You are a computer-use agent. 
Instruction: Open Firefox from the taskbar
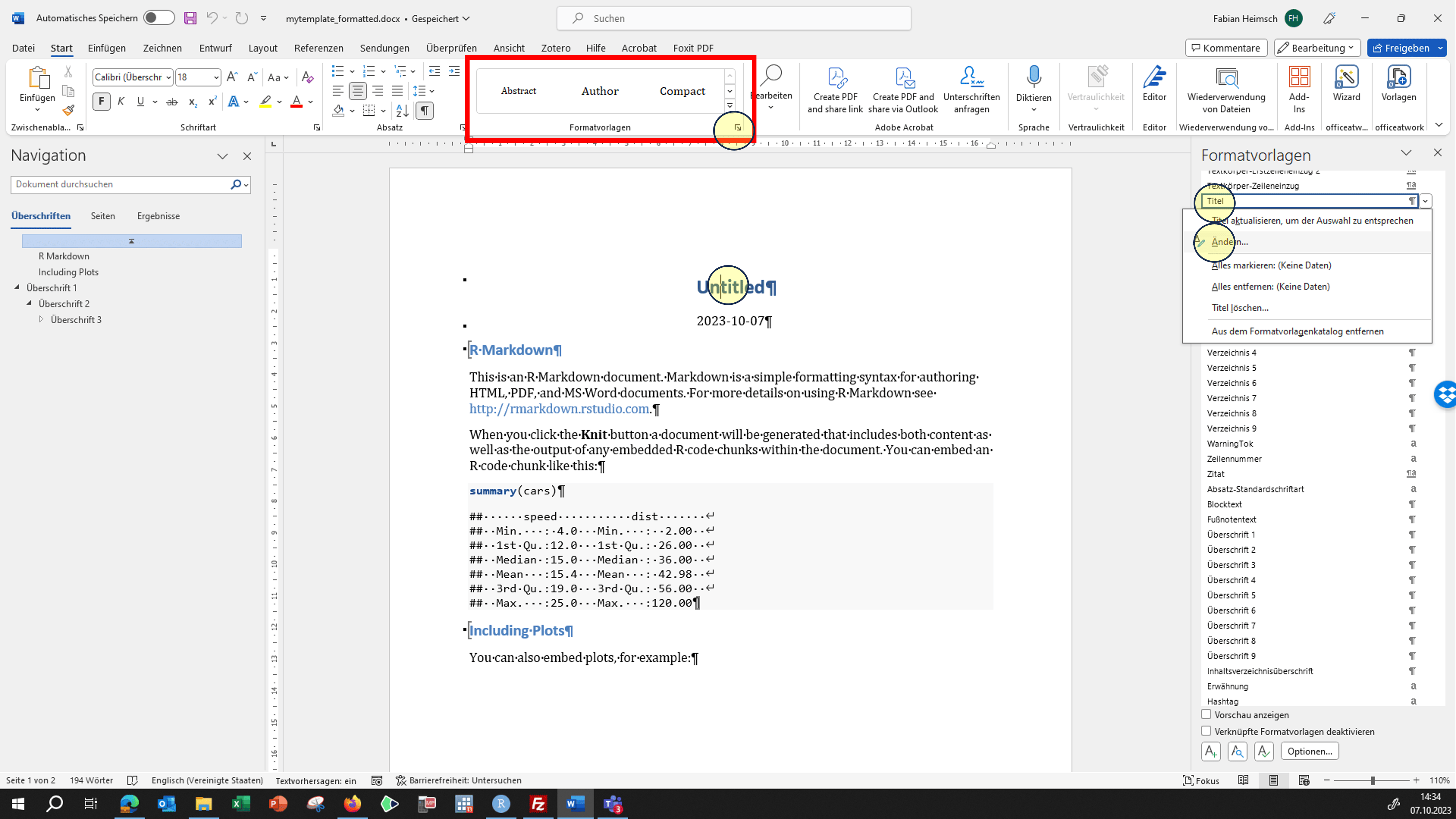click(352, 803)
